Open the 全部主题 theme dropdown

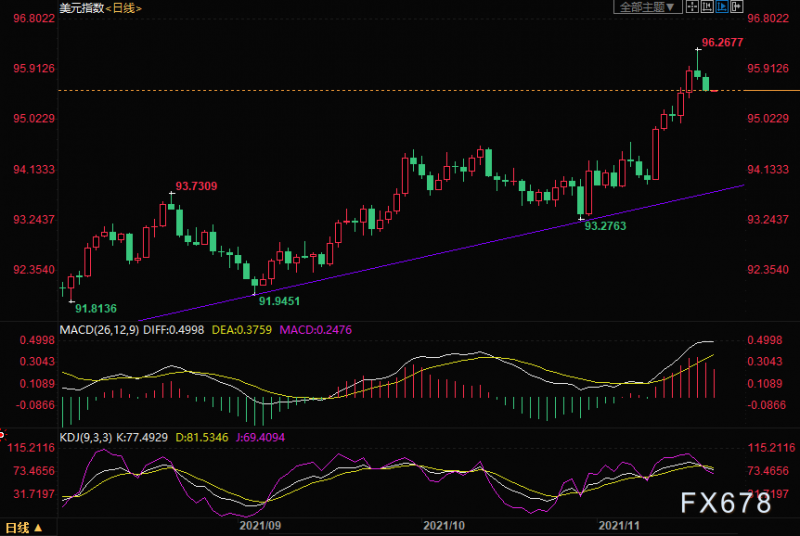647,7
